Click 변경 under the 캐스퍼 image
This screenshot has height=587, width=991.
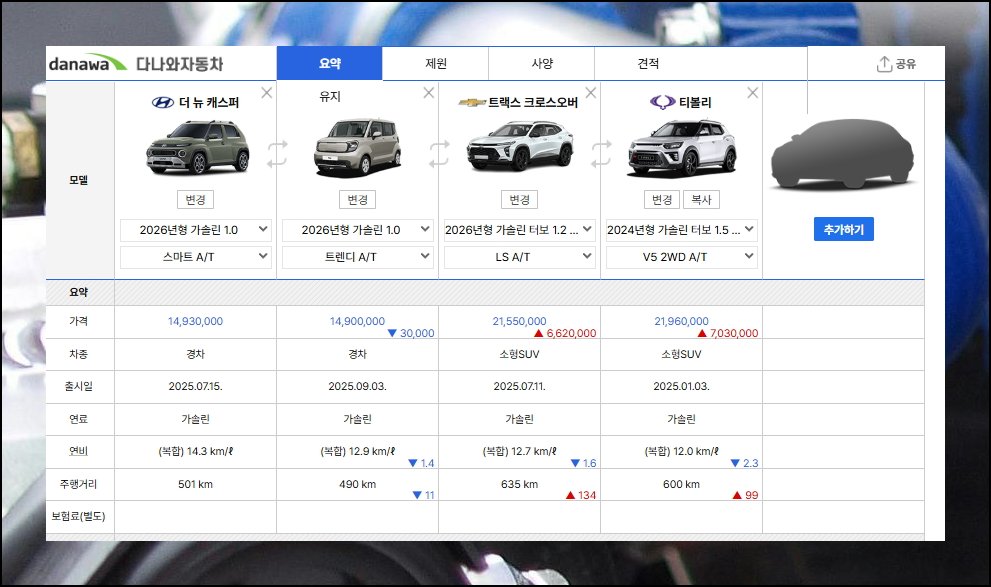coord(195,200)
